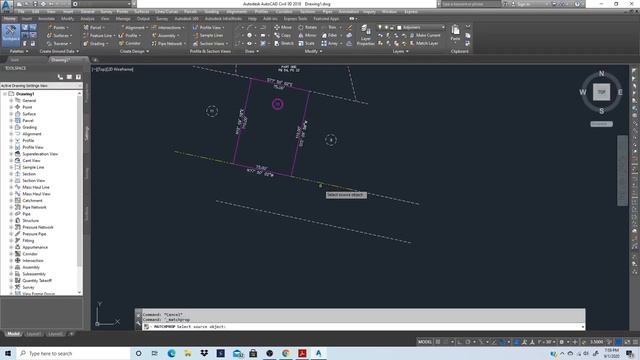Image resolution: width=640 pixels, height=360 pixels.
Task: Choose the Mirror tool
Action: pos(307,36)
